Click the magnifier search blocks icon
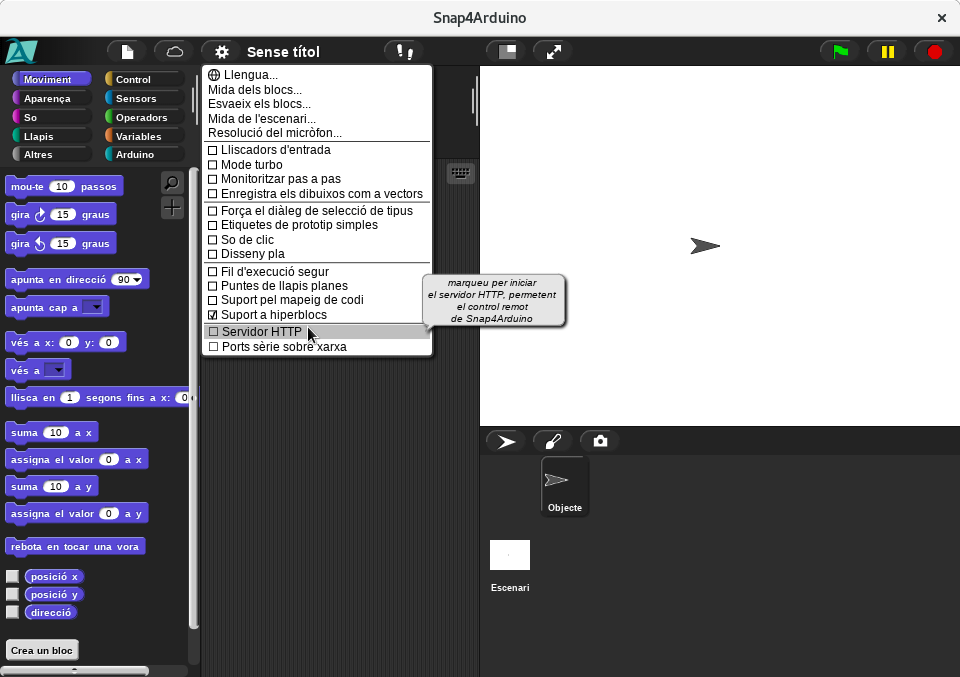960x677 pixels. click(172, 182)
